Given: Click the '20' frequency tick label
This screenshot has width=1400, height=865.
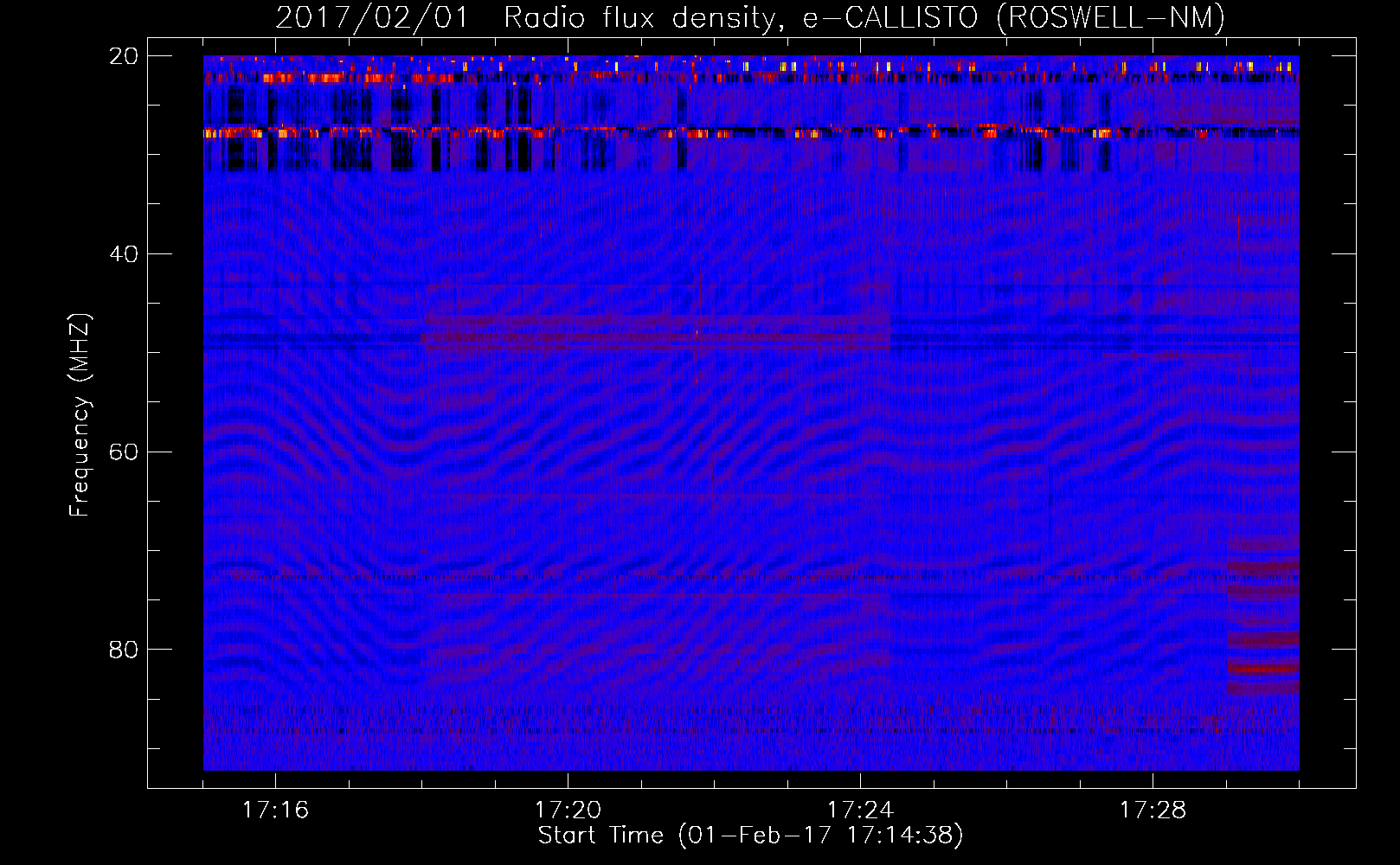Looking at the screenshot, I should [124, 56].
